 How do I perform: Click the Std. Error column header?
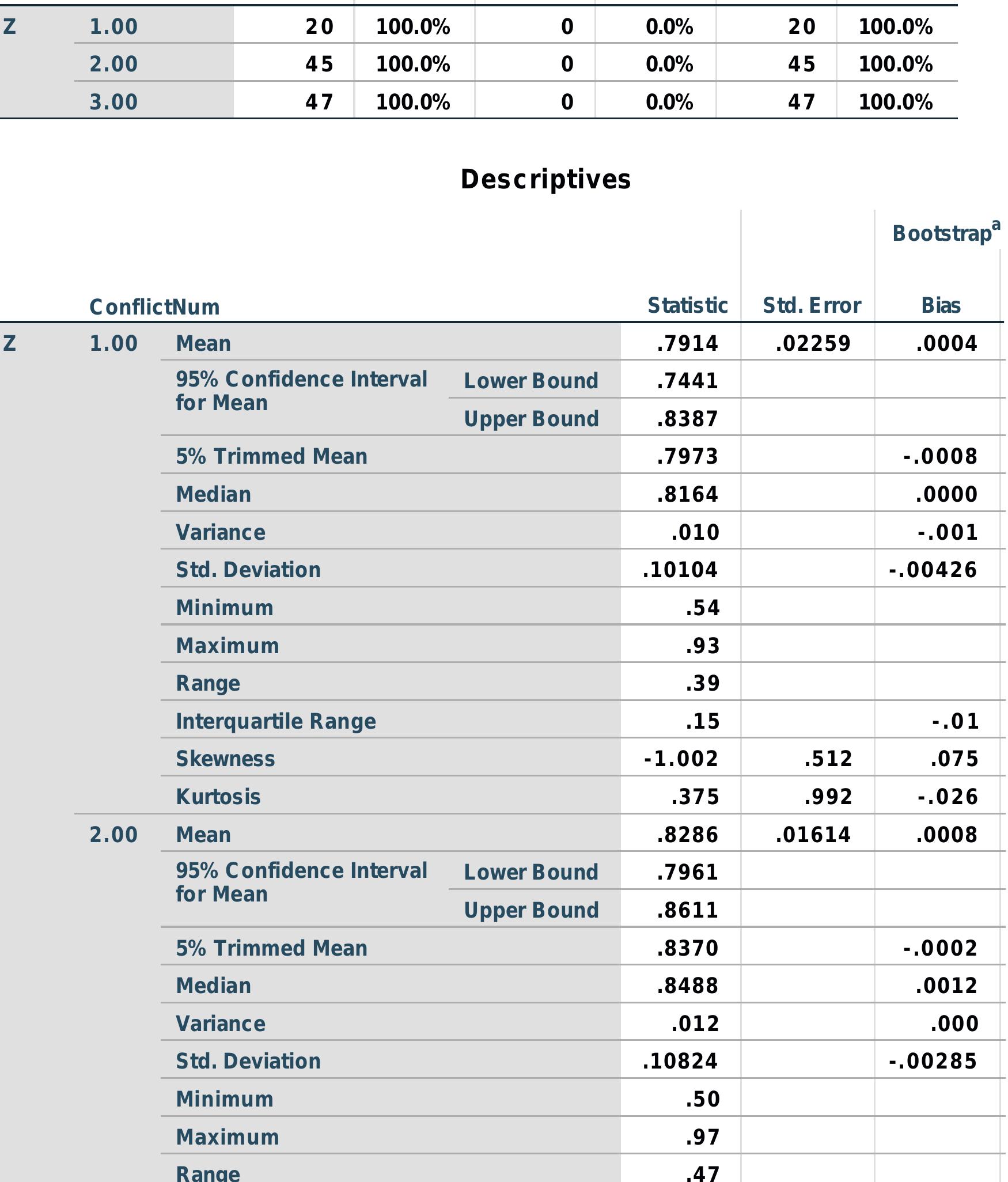(x=812, y=305)
